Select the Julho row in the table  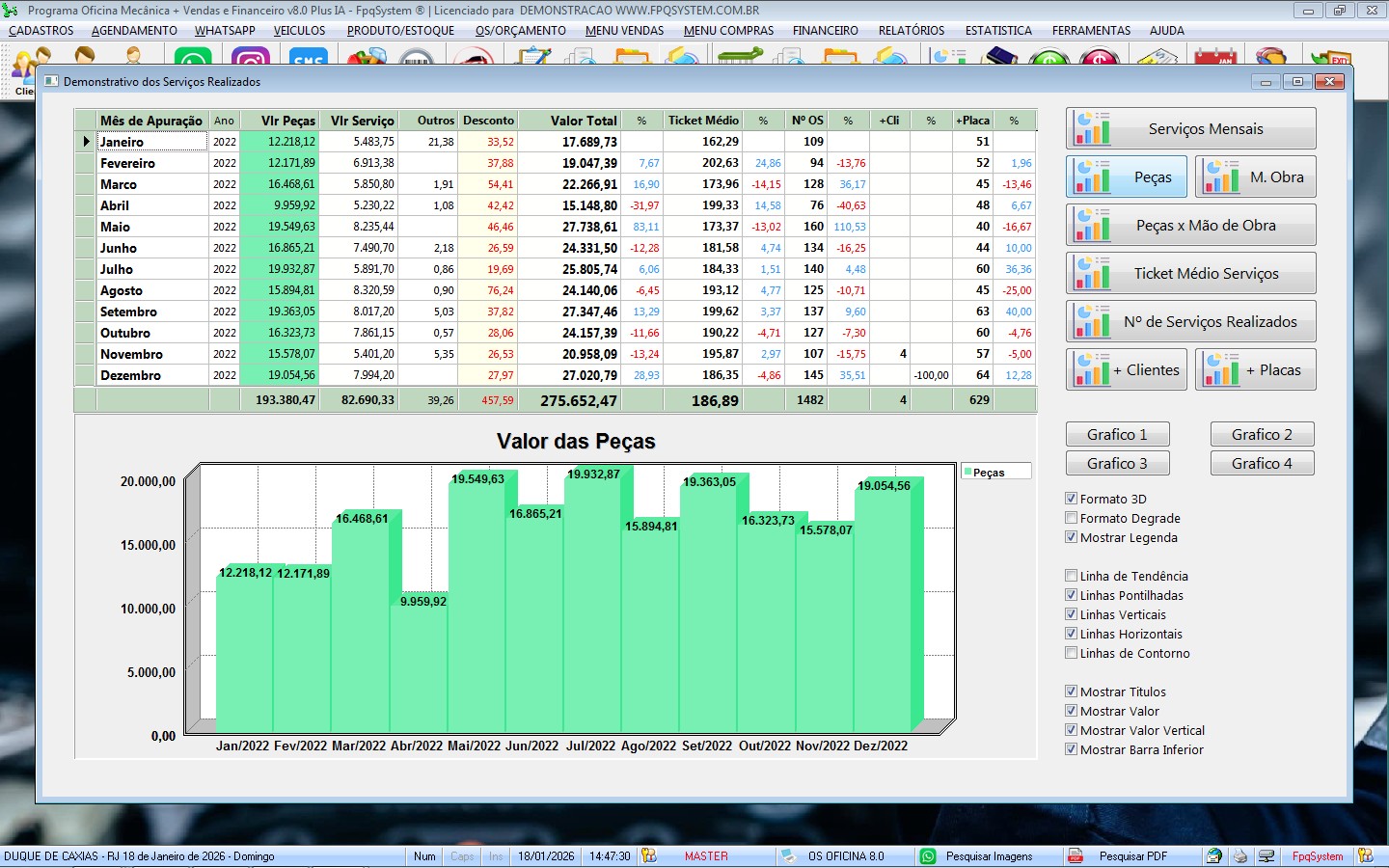[x=117, y=269]
